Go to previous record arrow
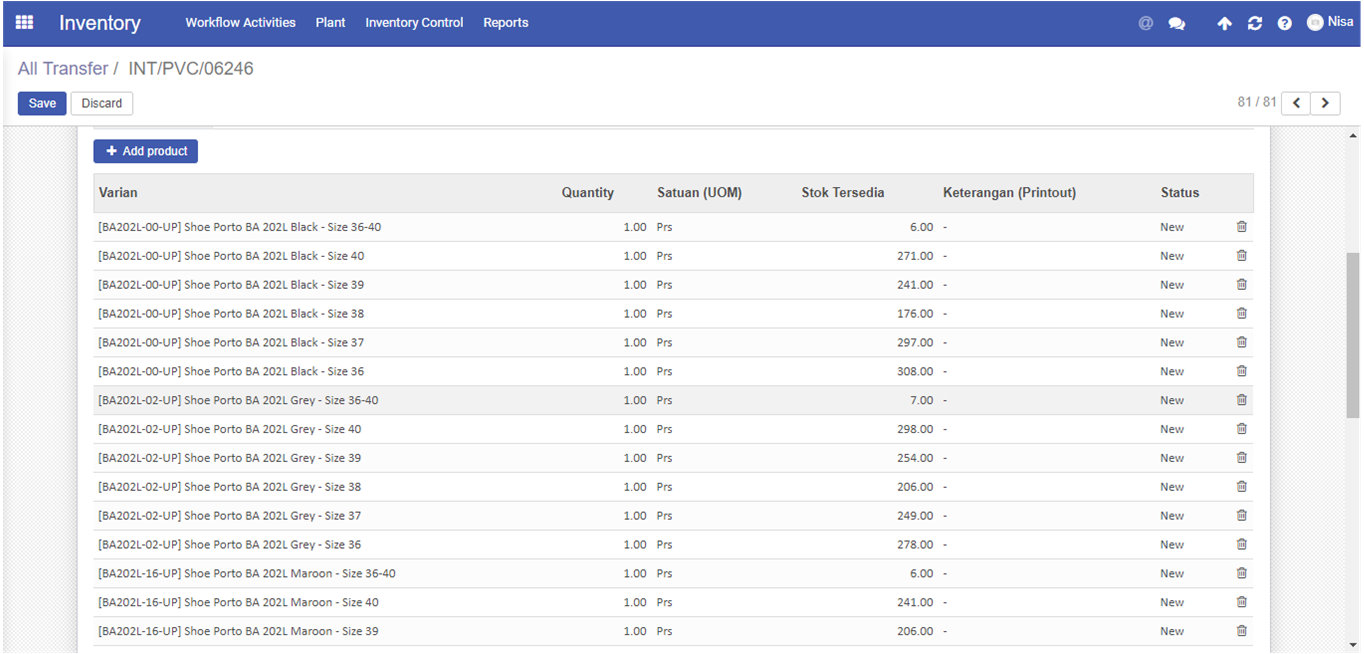 click(1296, 103)
